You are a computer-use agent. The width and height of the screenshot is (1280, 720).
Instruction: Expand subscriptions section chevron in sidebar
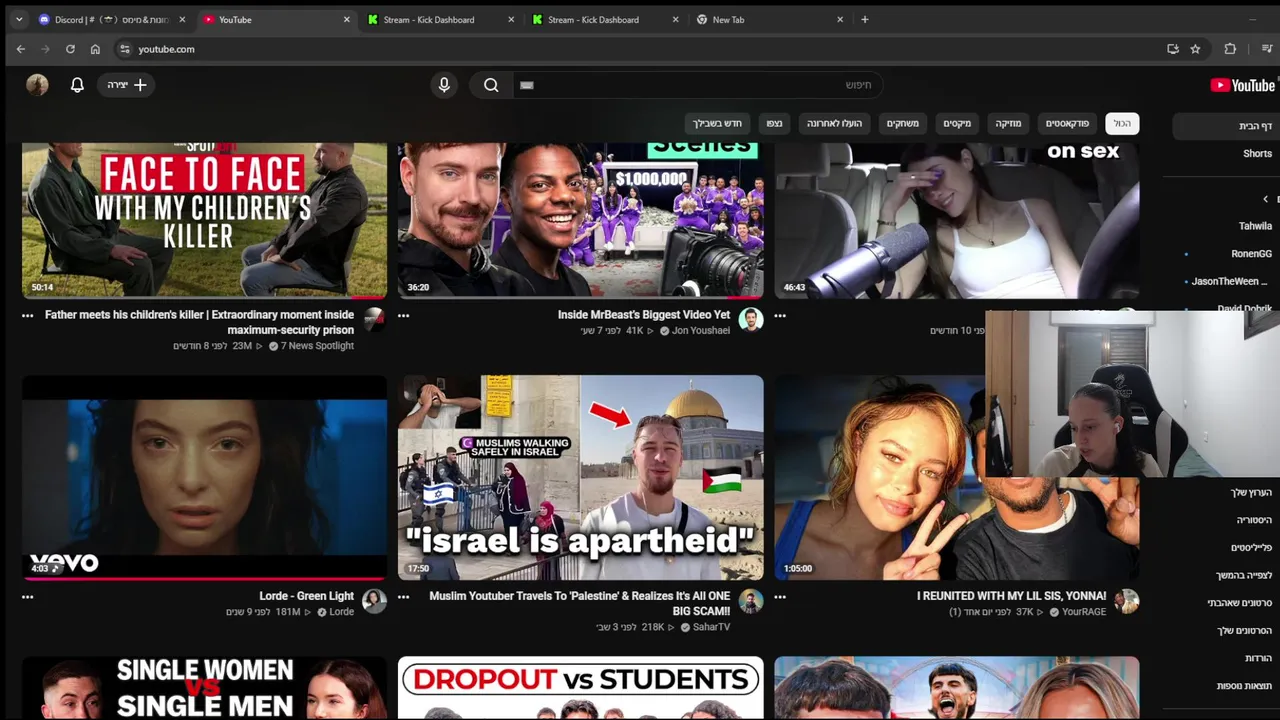pyautogui.click(x=1265, y=199)
